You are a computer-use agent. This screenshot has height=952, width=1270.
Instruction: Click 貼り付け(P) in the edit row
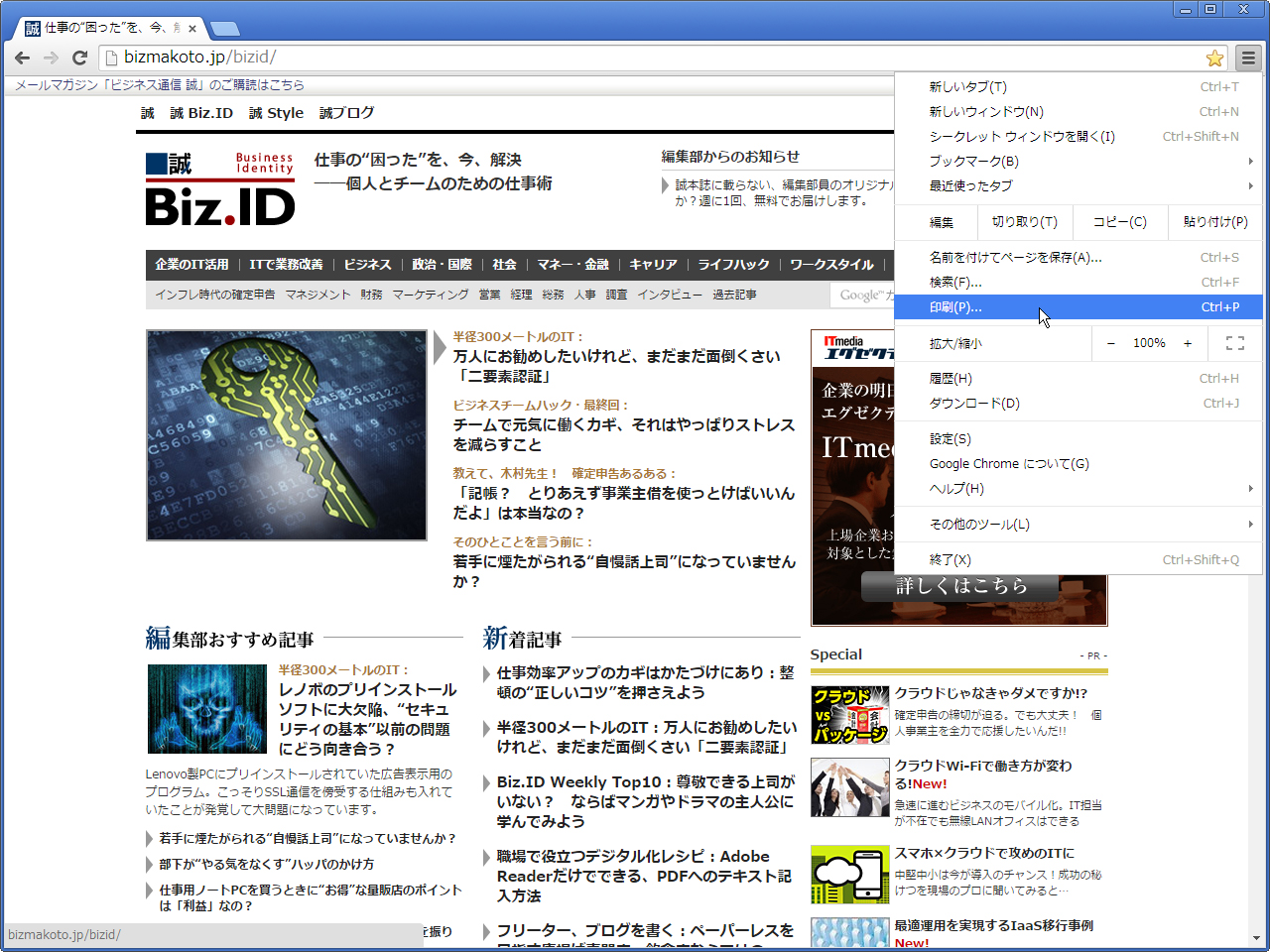pos(1215,222)
